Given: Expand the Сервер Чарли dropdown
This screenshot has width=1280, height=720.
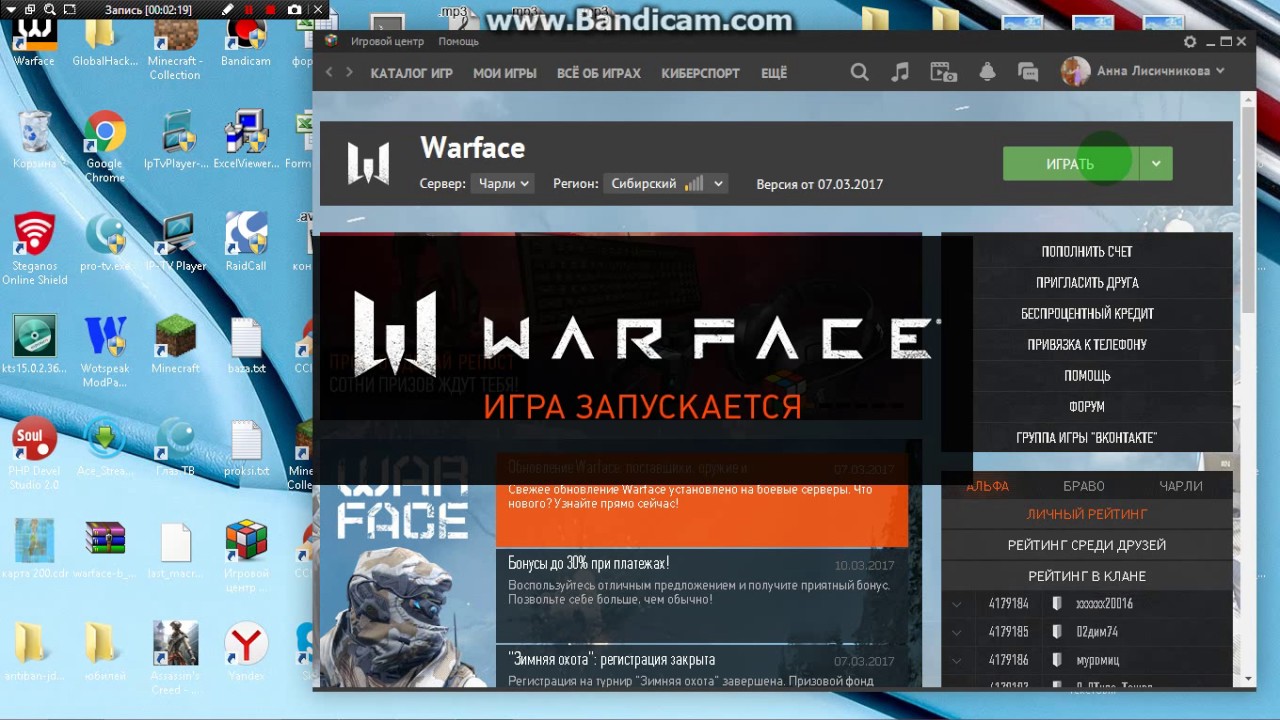Looking at the screenshot, I should click(505, 184).
